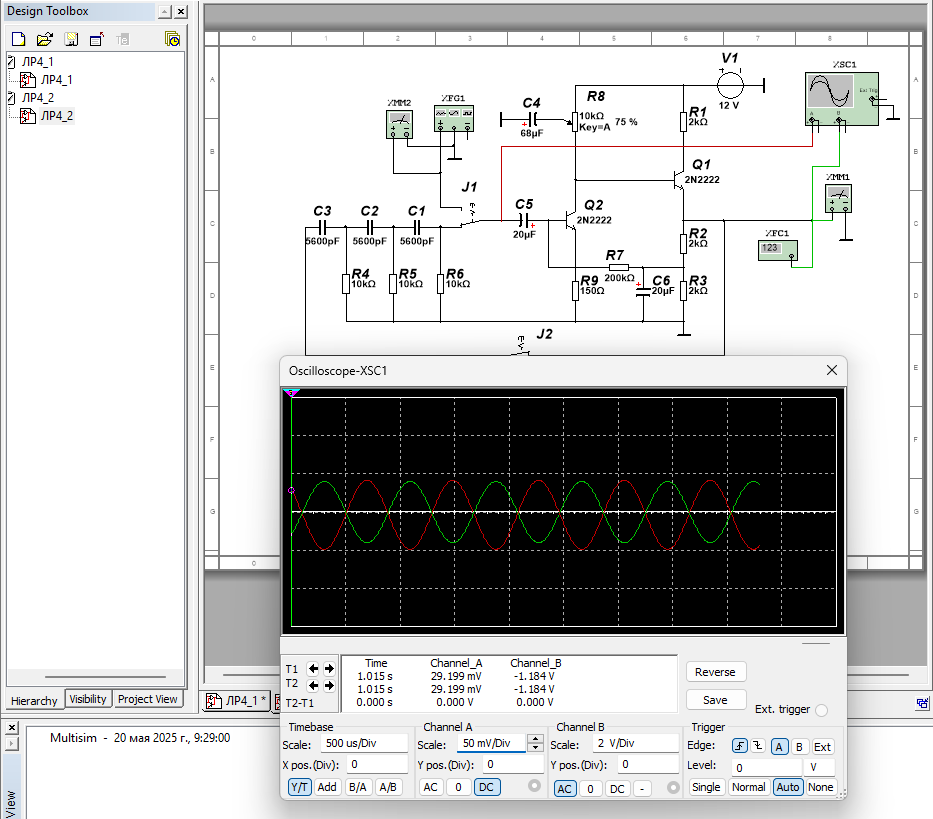Viewport: 933px width, 819px height.
Task: Collapse the ЛР4_1 top-level tree node
Action: click(11, 61)
